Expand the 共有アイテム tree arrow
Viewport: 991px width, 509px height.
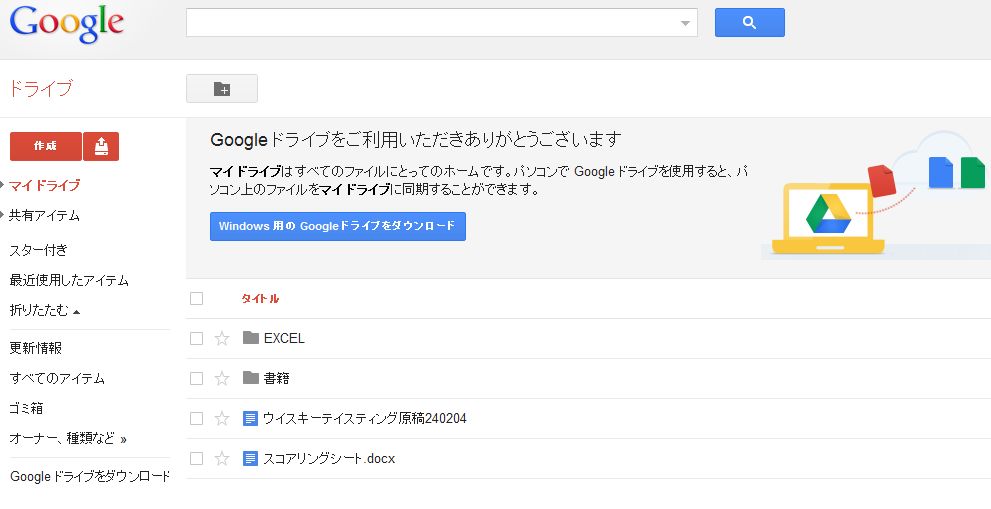(3, 215)
